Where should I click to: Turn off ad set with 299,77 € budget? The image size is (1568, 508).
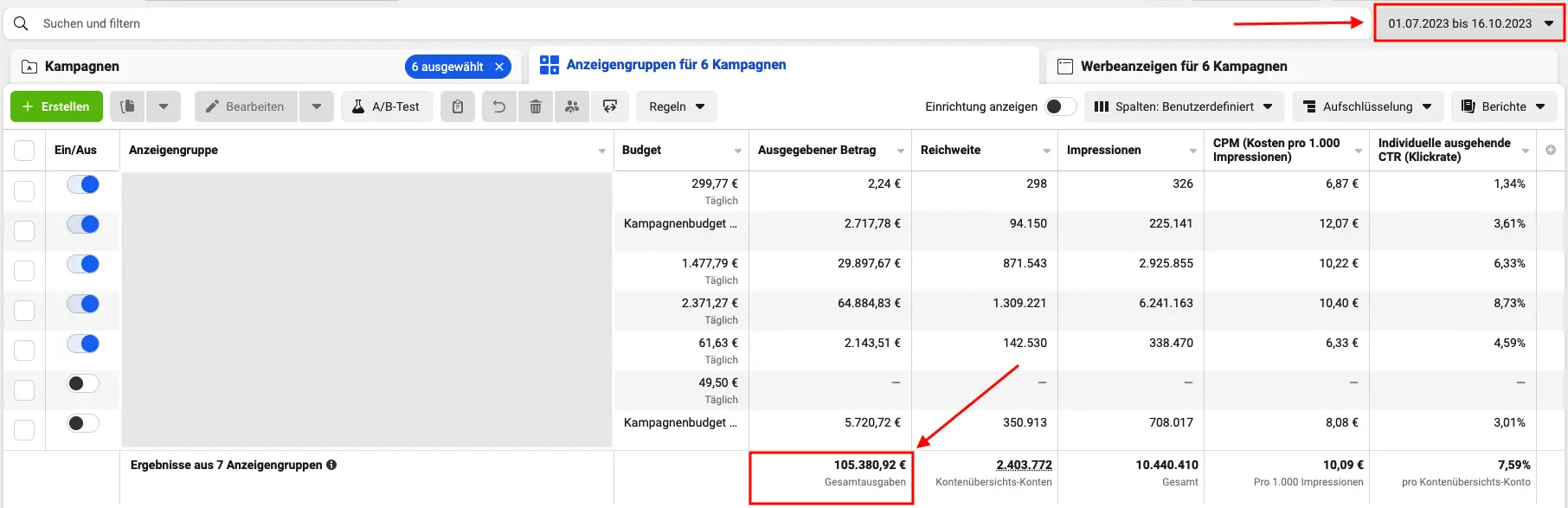coord(83,184)
